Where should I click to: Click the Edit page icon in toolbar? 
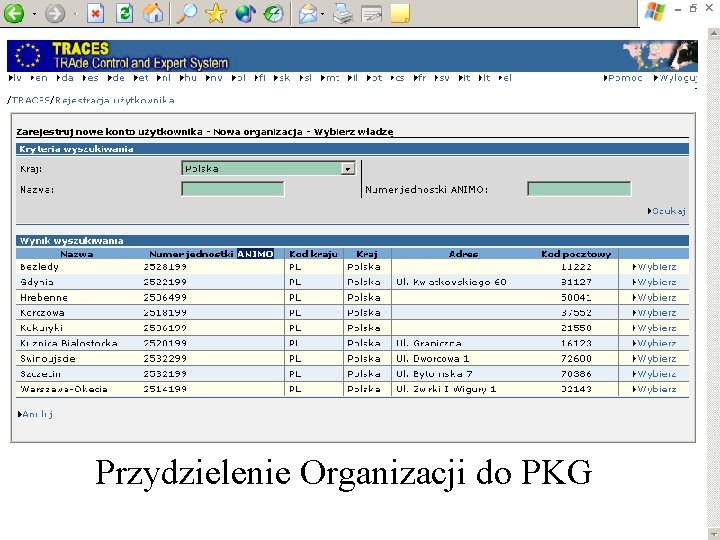tap(371, 13)
